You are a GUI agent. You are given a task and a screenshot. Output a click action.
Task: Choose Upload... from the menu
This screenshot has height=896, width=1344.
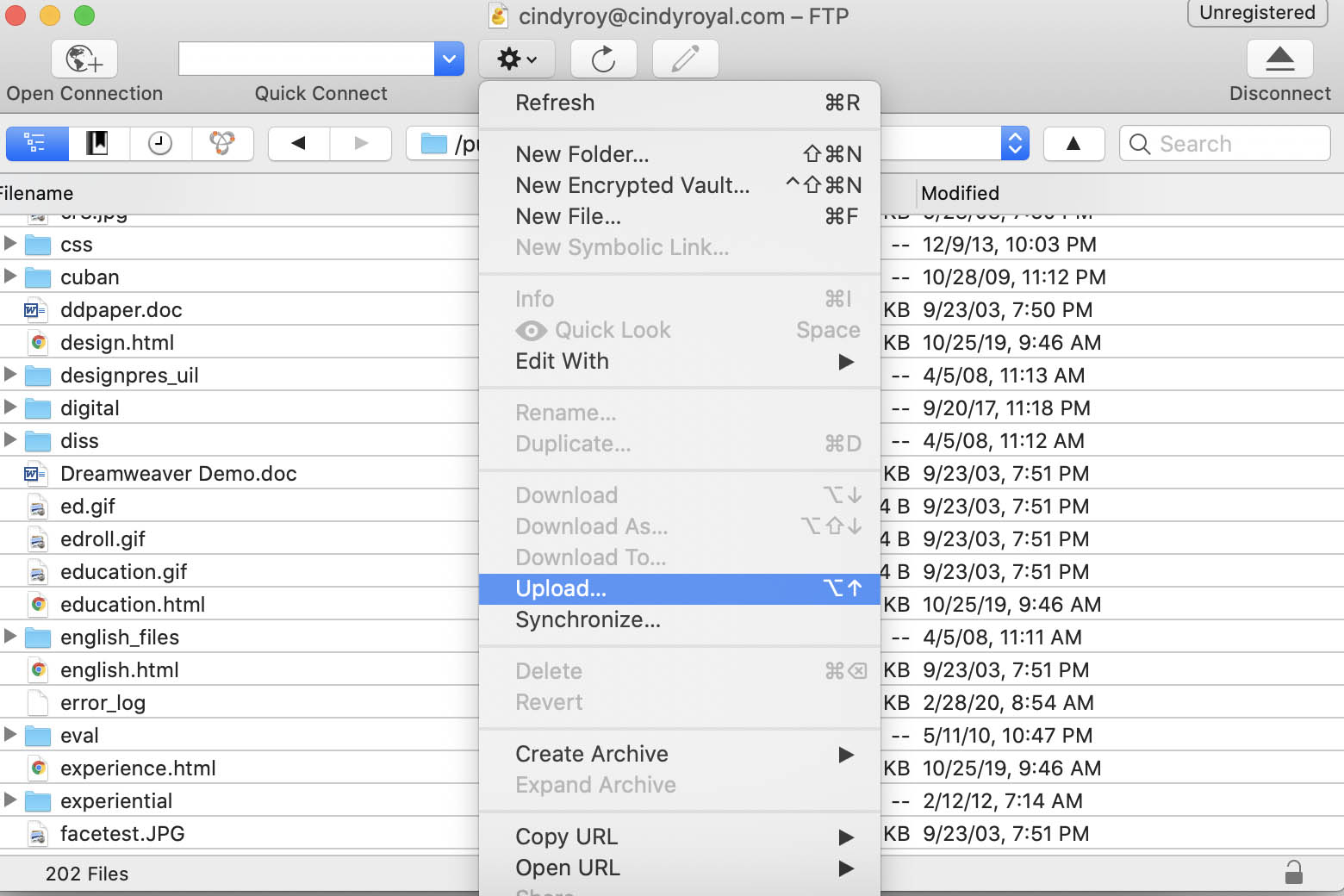coord(561,588)
